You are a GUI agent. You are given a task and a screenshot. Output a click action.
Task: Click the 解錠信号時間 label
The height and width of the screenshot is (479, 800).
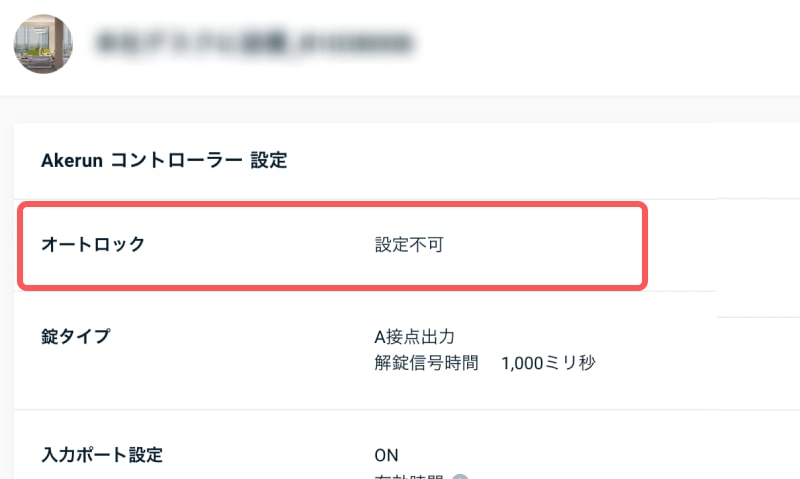[422, 362]
